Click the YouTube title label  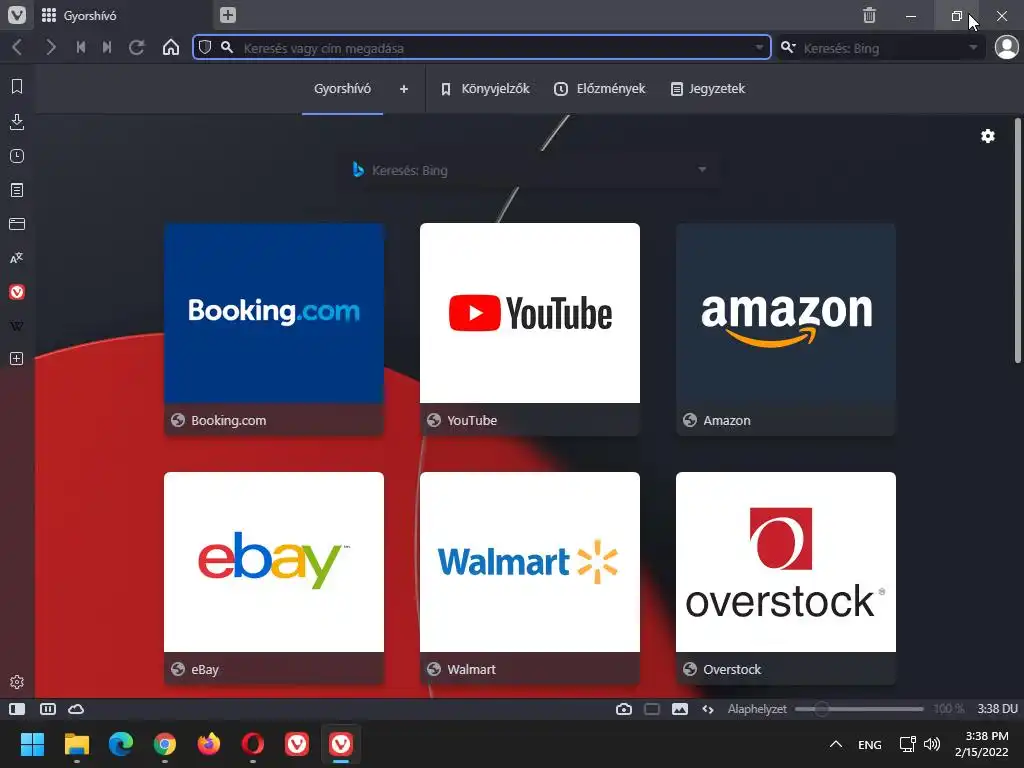[472, 421]
